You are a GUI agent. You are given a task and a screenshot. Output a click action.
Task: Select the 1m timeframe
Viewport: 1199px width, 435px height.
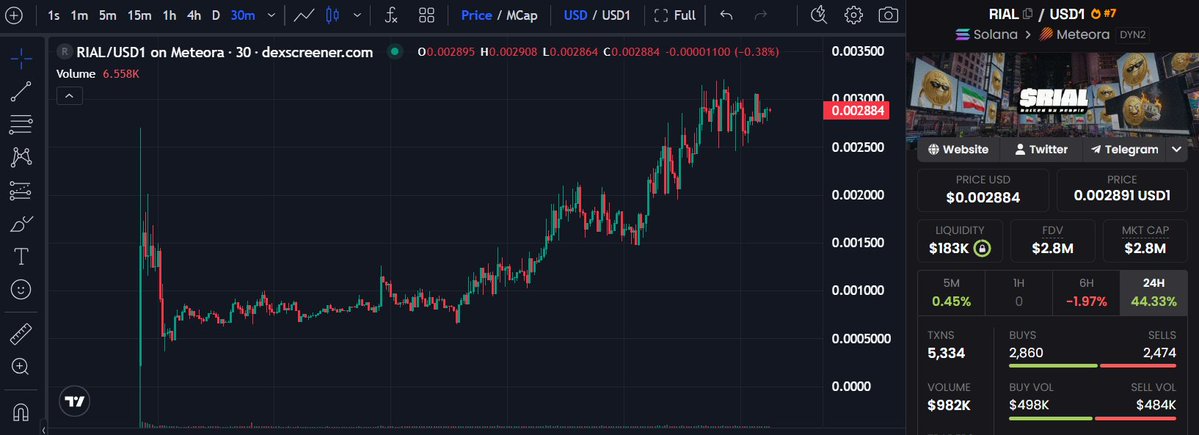80,15
